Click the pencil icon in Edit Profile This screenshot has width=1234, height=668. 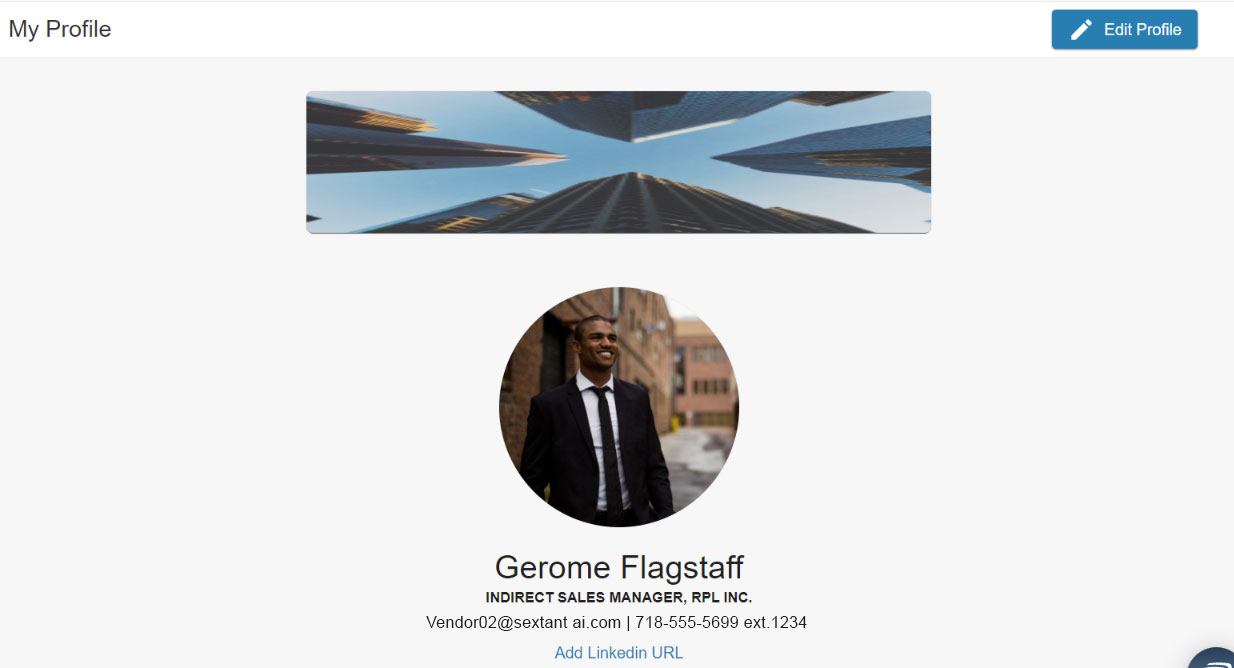pyautogui.click(x=1081, y=30)
